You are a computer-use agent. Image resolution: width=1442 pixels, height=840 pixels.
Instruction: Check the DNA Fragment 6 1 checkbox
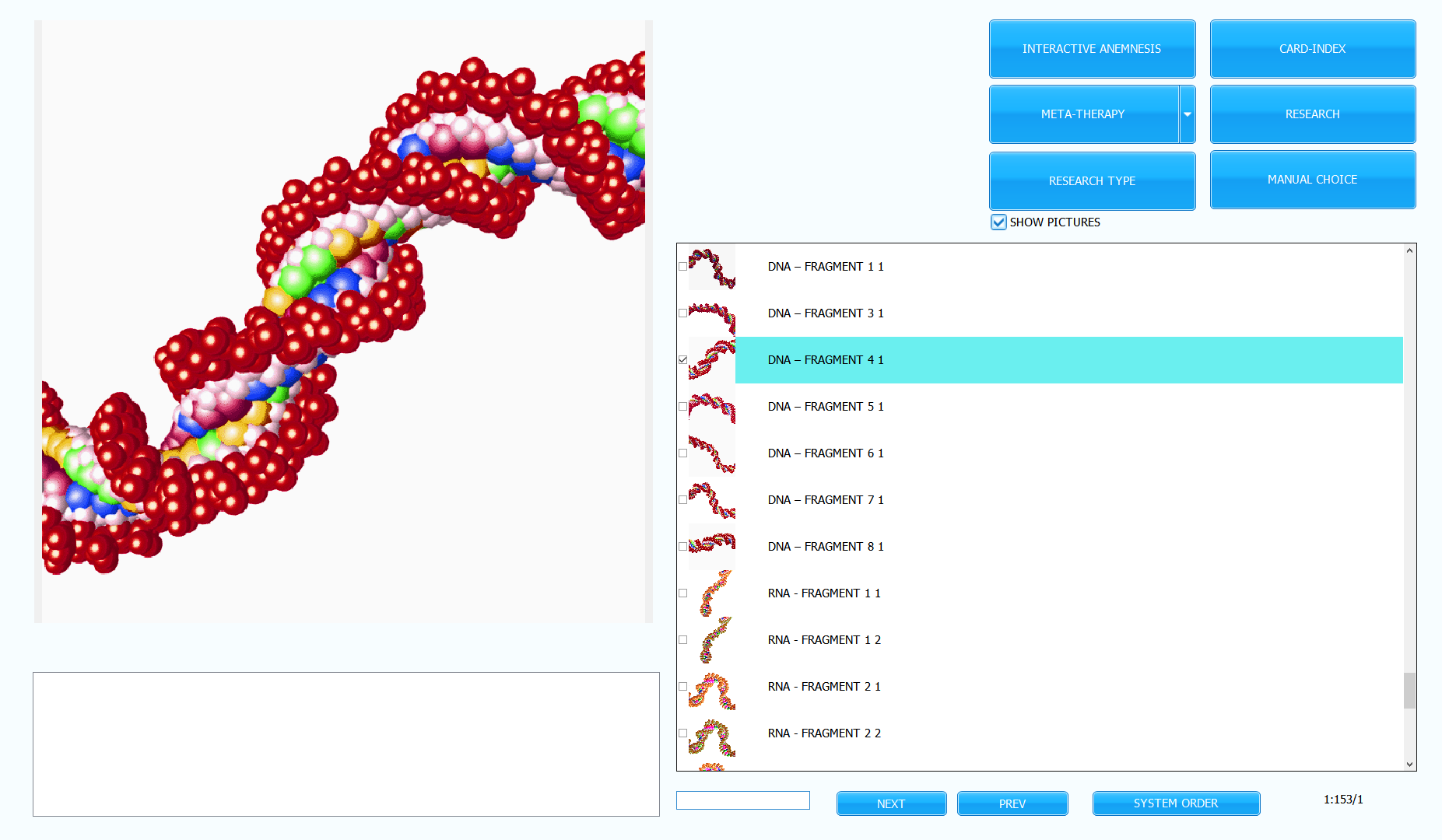point(682,453)
